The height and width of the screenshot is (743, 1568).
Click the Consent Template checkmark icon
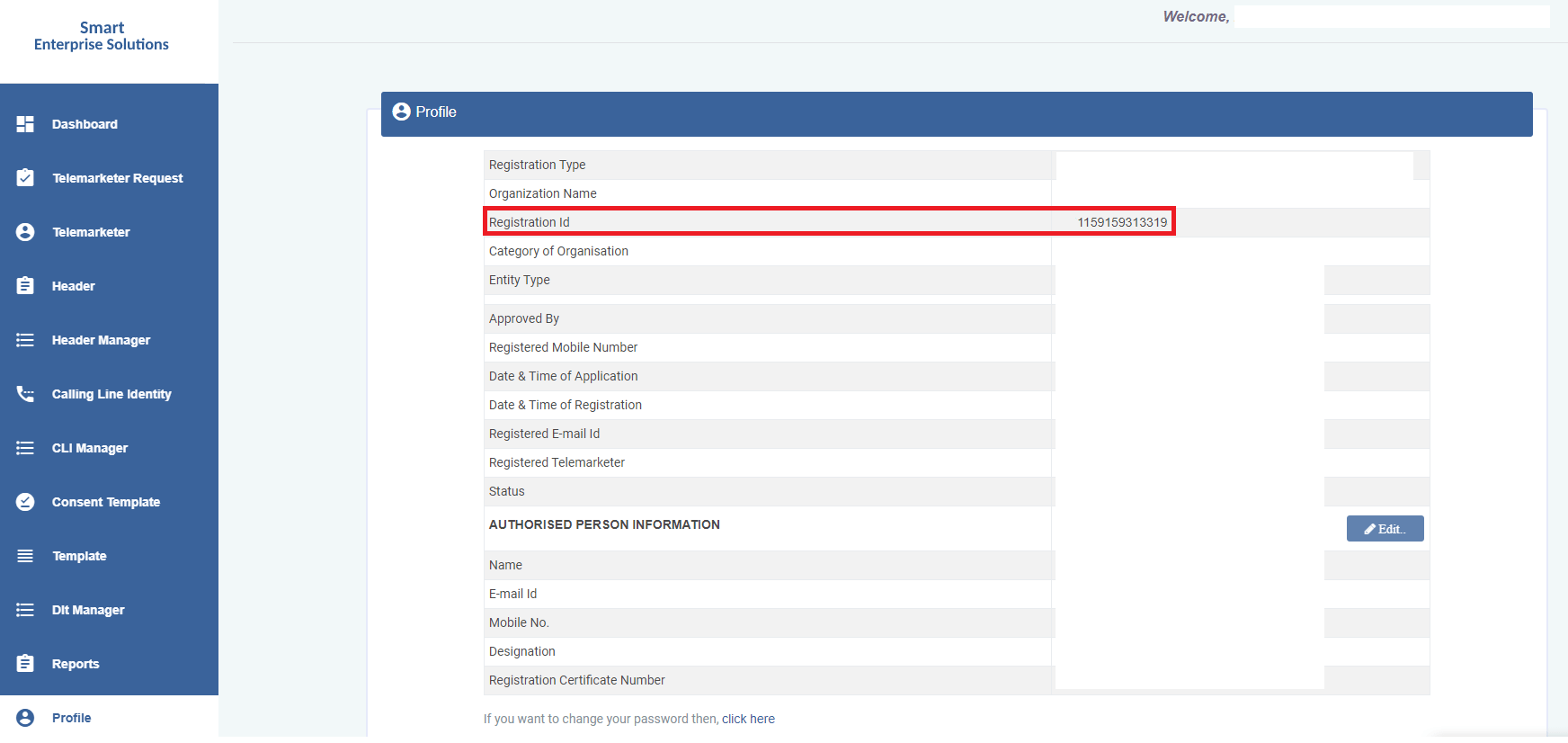(x=25, y=502)
